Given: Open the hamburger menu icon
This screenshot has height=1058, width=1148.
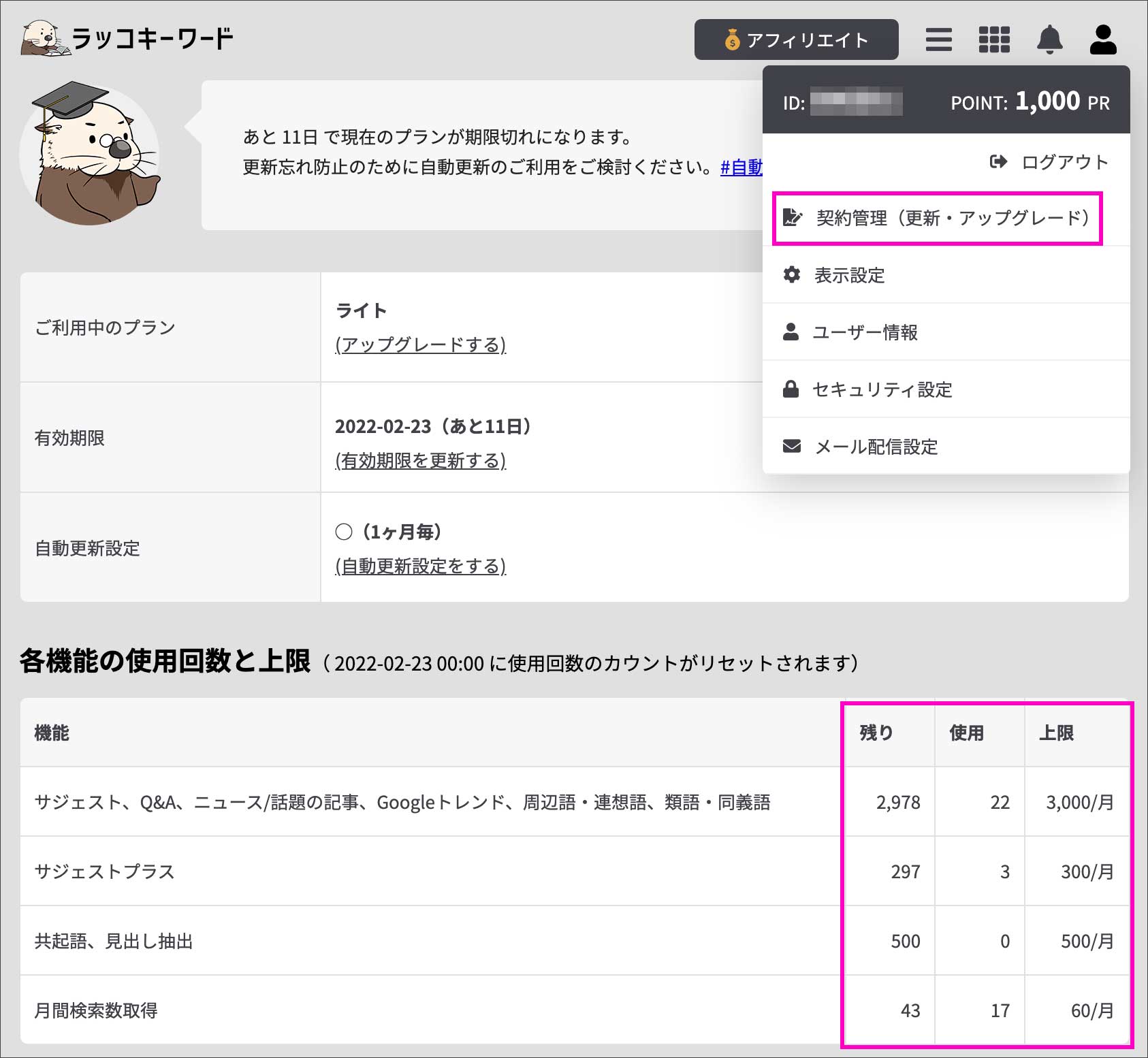Looking at the screenshot, I should [x=938, y=39].
